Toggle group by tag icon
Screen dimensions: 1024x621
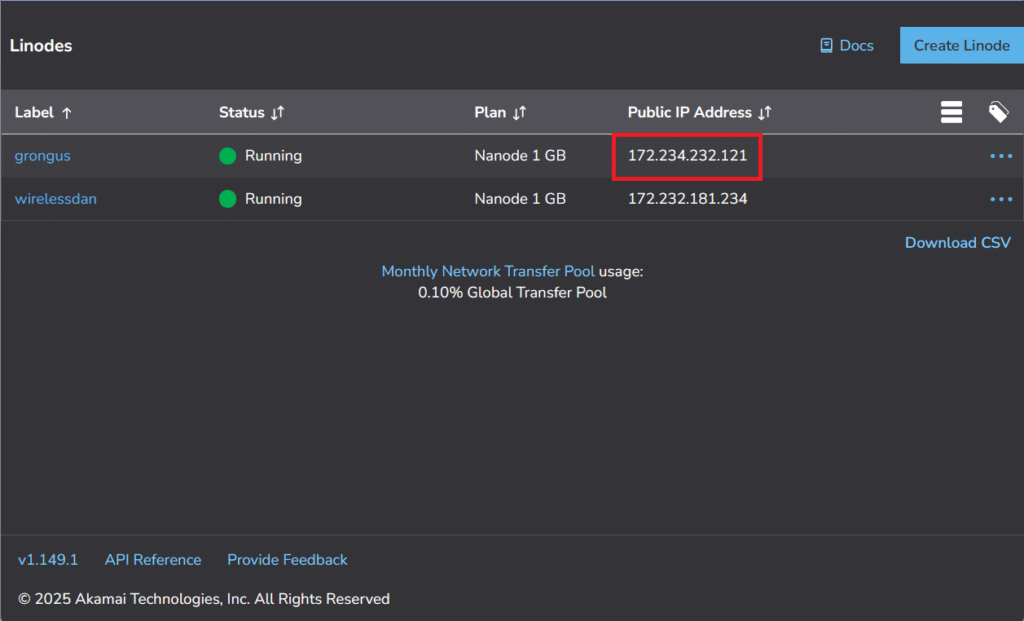(x=998, y=112)
